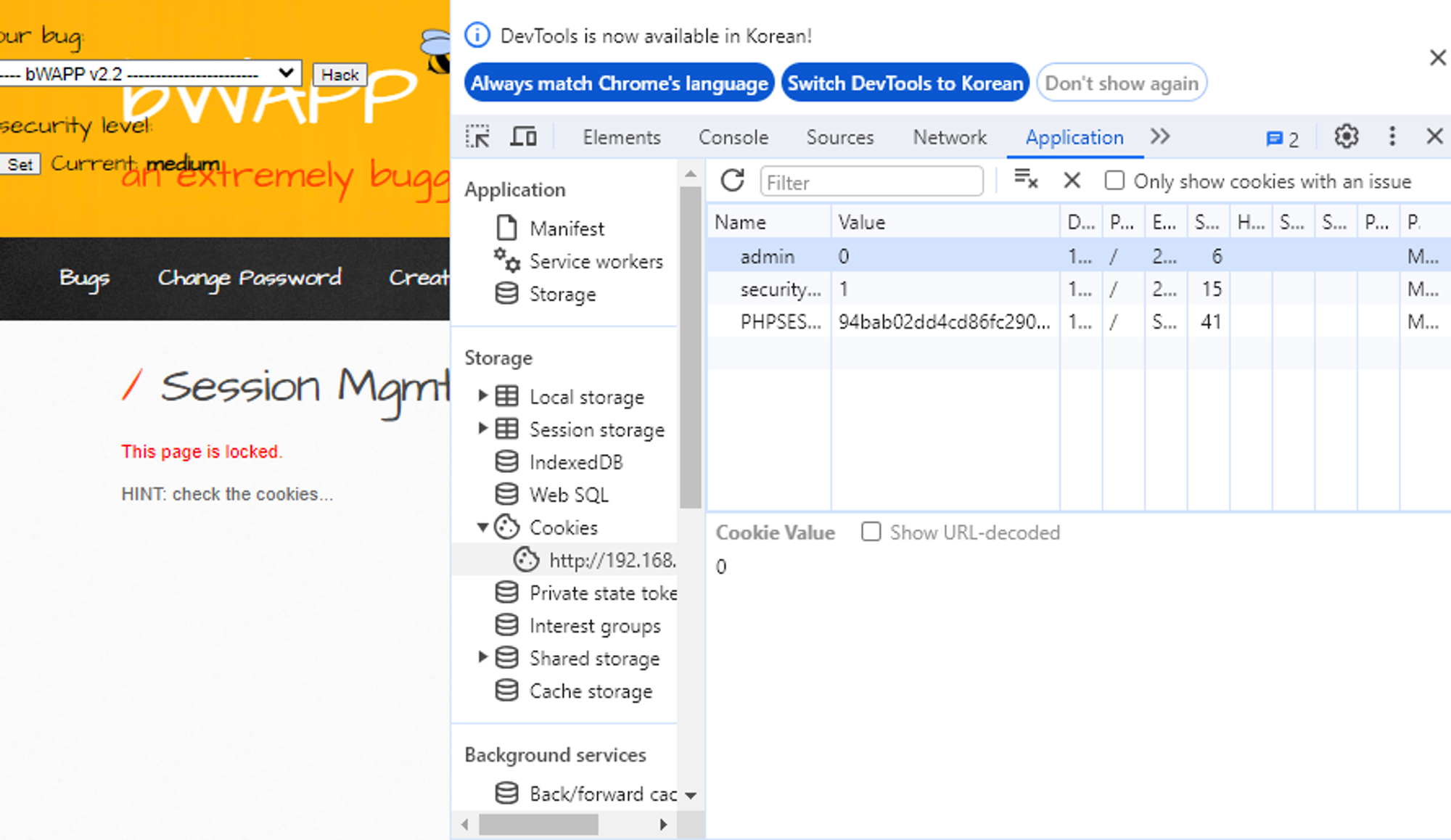Screen dimensions: 1451x840
Task: Click the Shared storage database icon
Action: [x=506, y=657]
